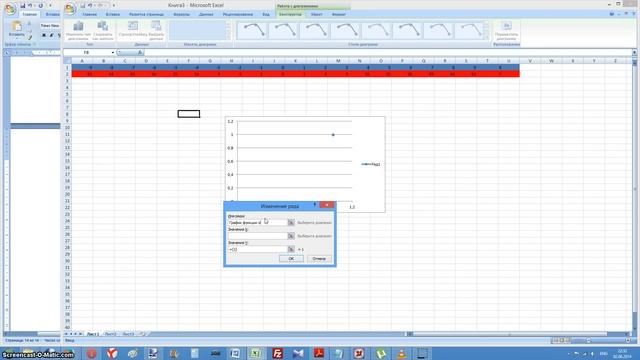Switch to Лист3 sheet tab
Viewport: 640px width, 360px height.
click(x=128, y=334)
